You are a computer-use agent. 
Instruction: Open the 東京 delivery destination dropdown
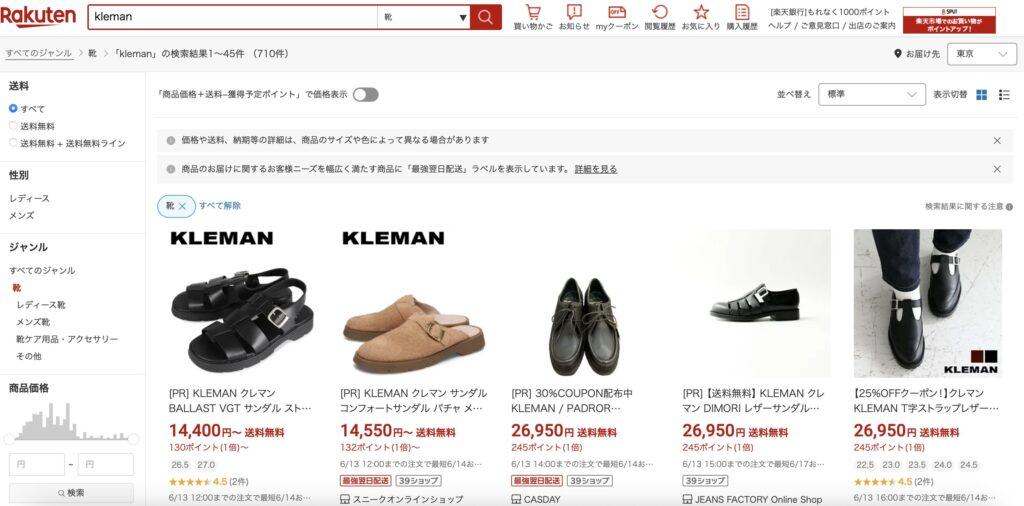(x=982, y=54)
